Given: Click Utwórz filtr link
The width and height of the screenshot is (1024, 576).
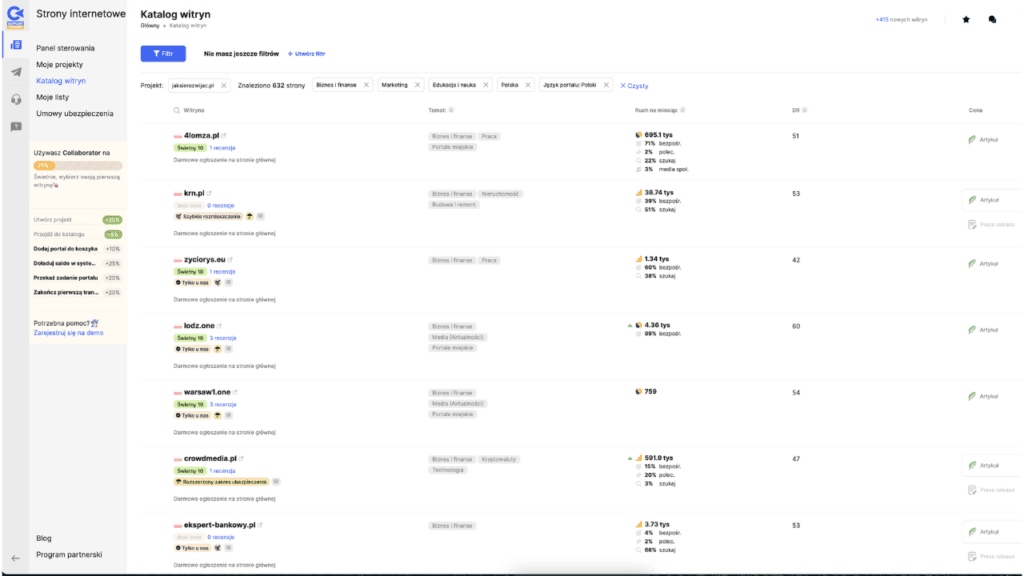Looking at the screenshot, I should (x=306, y=54).
